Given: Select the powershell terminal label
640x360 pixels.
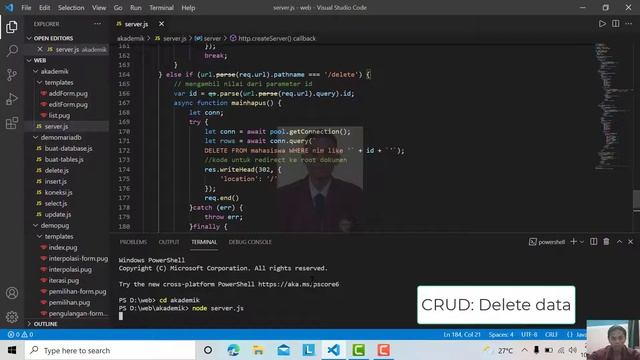Looking at the screenshot, I should tap(547, 242).
